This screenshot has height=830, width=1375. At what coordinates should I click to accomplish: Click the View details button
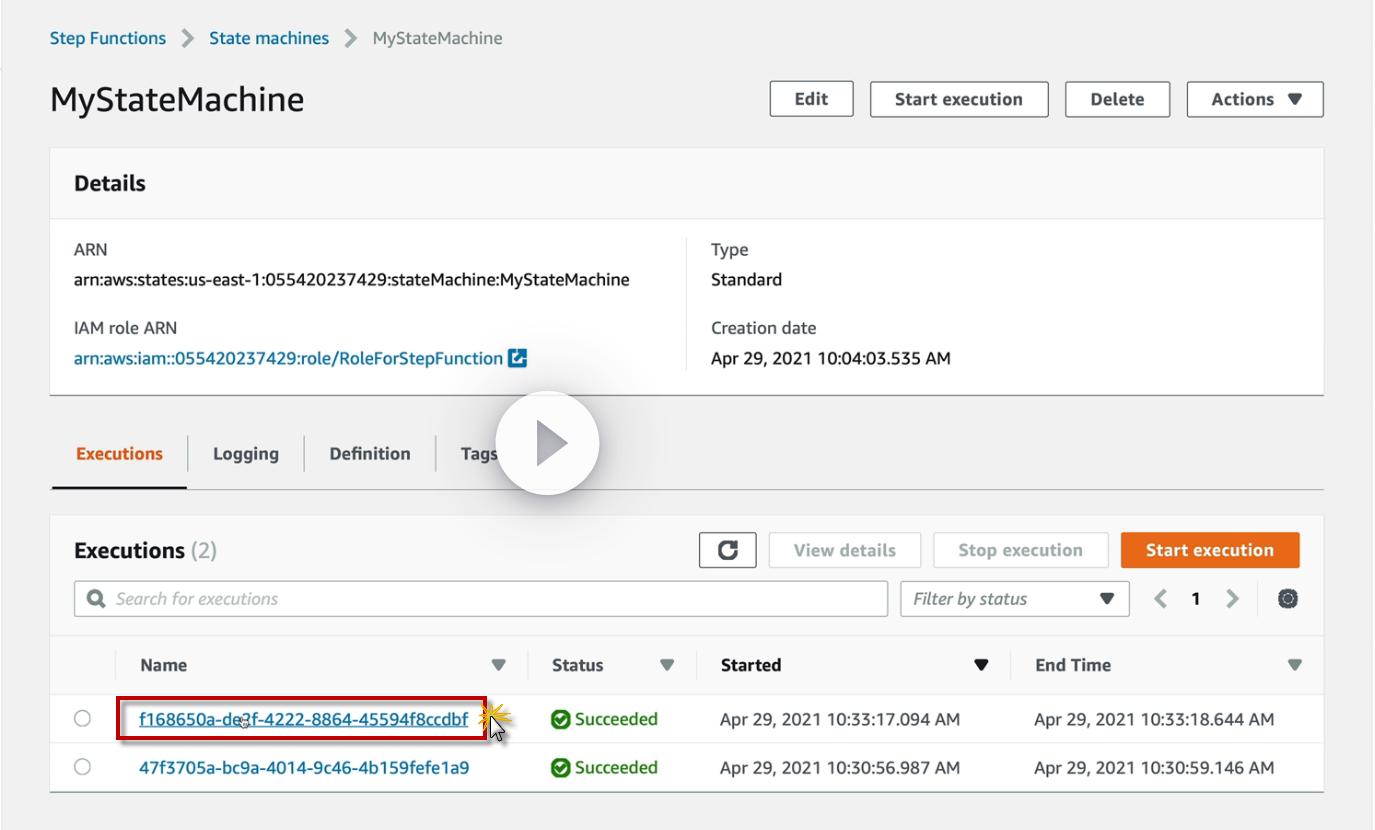click(845, 550)
